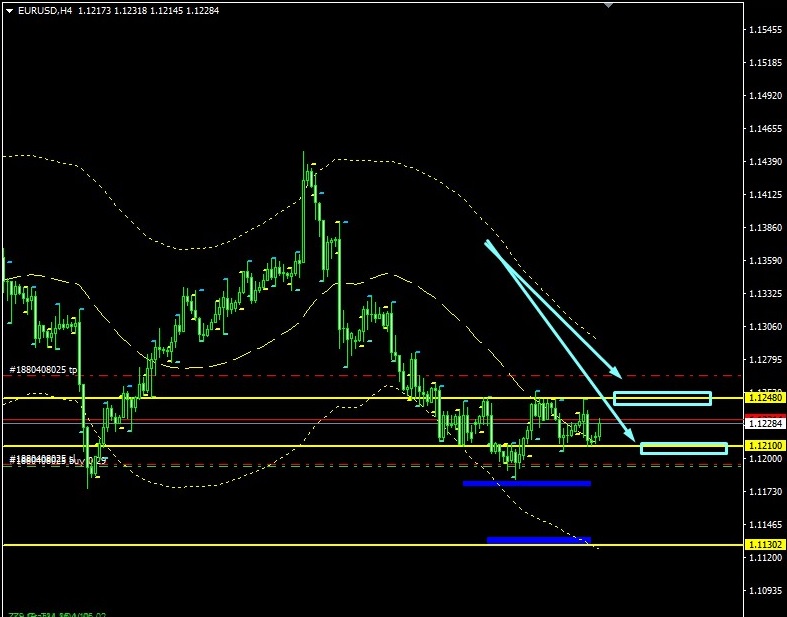Click the EURUSD,H4 symbol title text
Viewport: 787px width, 617px height.
(x=45, y=10)
